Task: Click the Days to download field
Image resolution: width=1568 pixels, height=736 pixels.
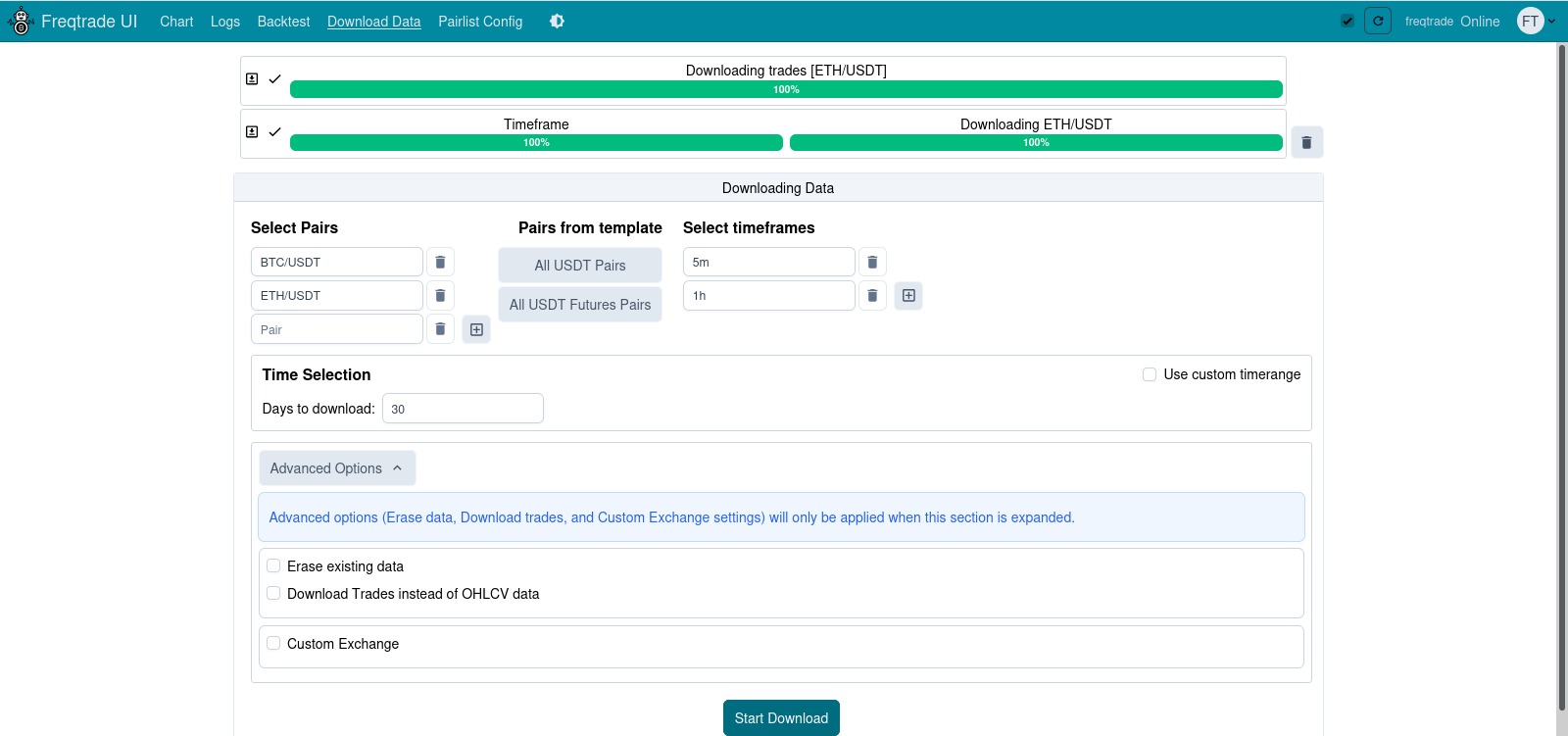Action: pyautogui.click(x=463, y=409)
